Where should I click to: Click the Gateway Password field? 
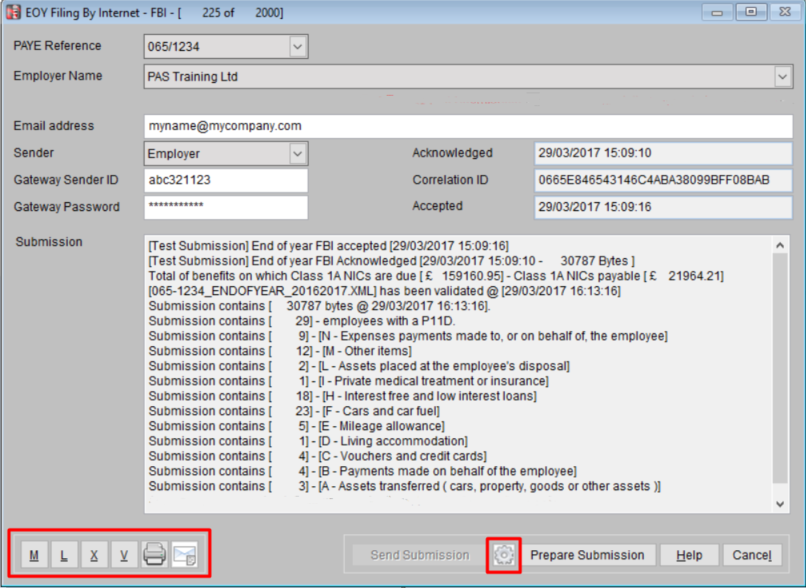click(x=226, y=207)
